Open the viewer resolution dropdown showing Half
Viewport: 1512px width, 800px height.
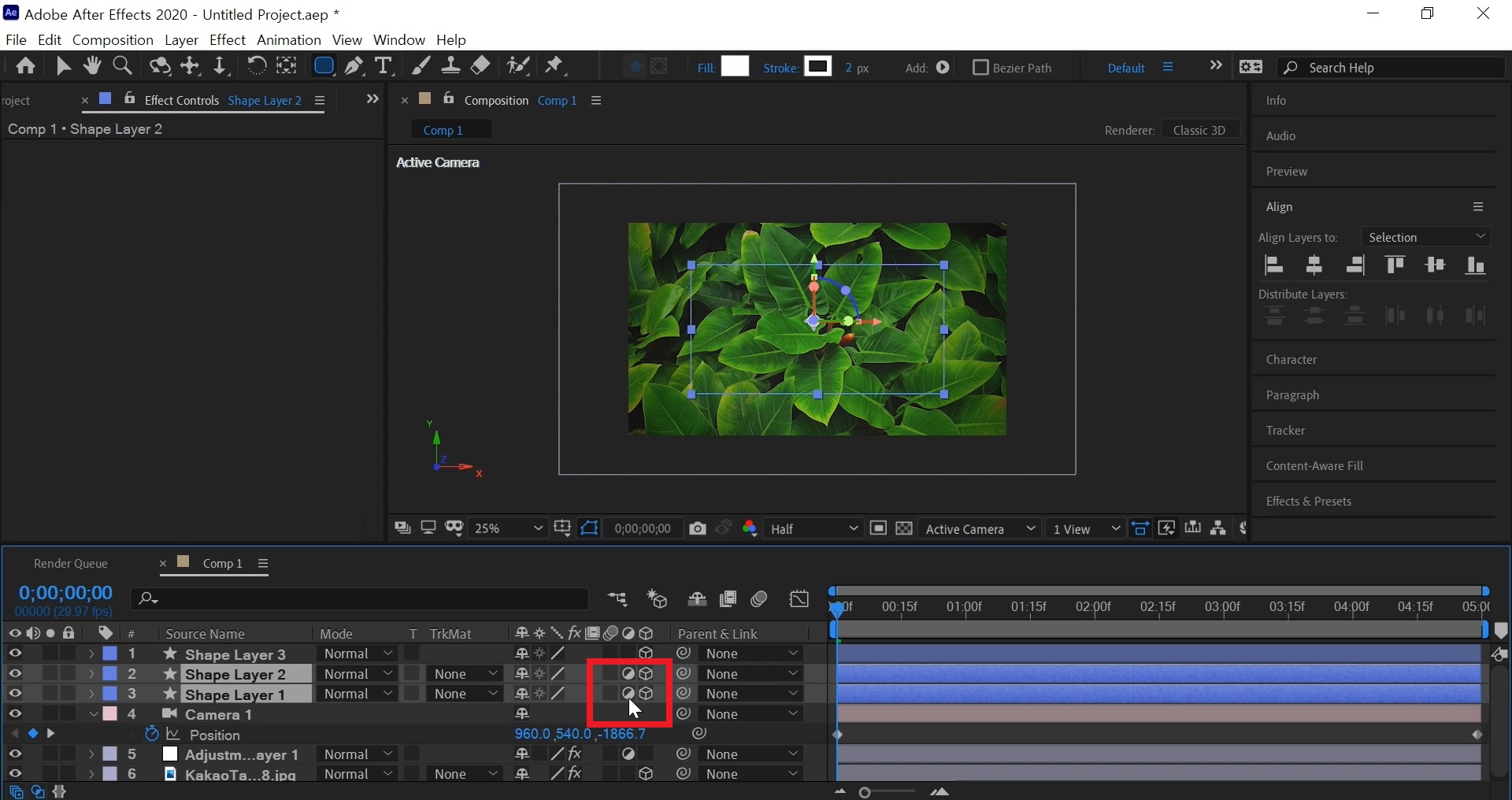(x=813, y=528)
